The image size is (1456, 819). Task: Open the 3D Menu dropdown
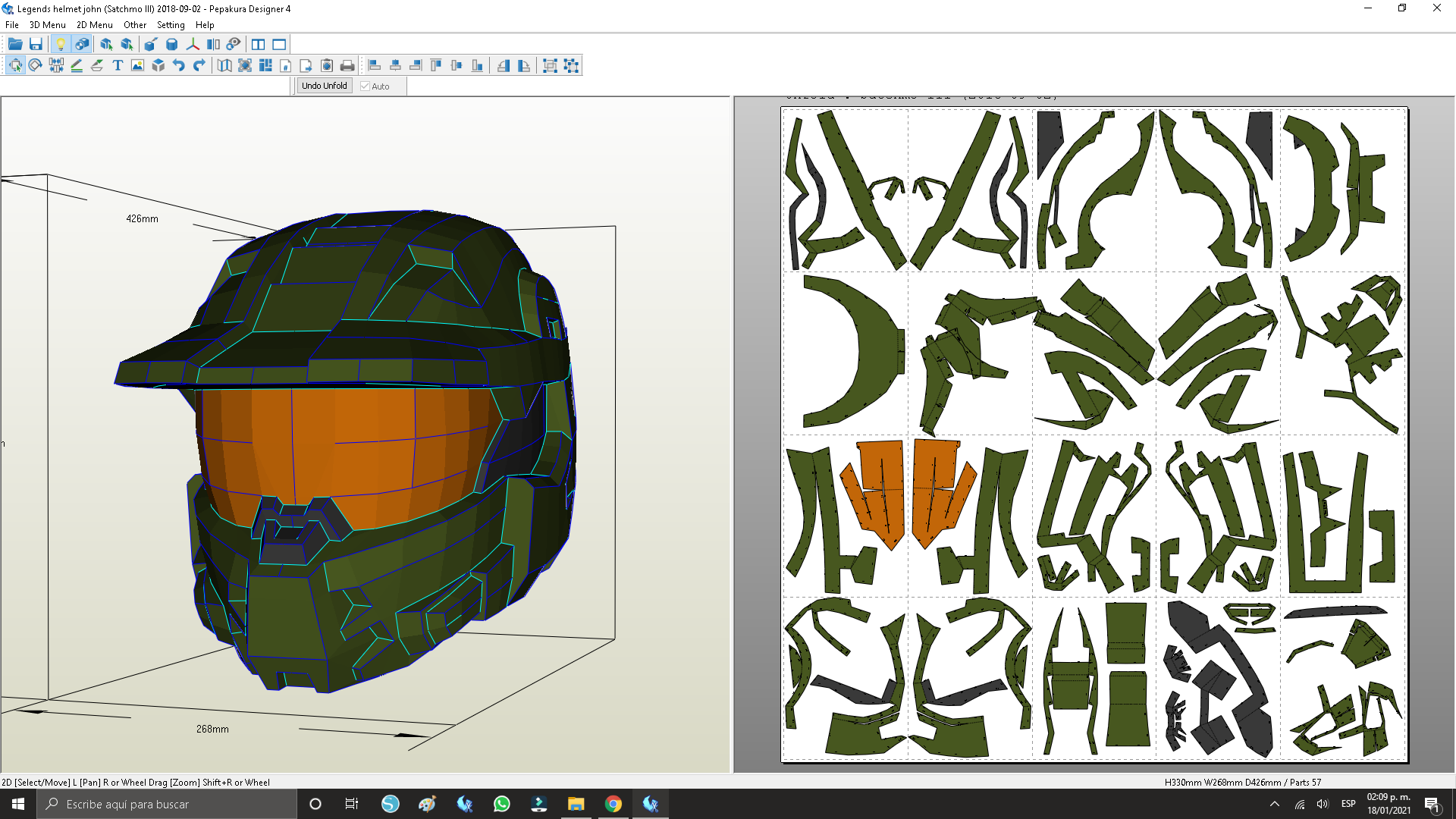point(47,25)
